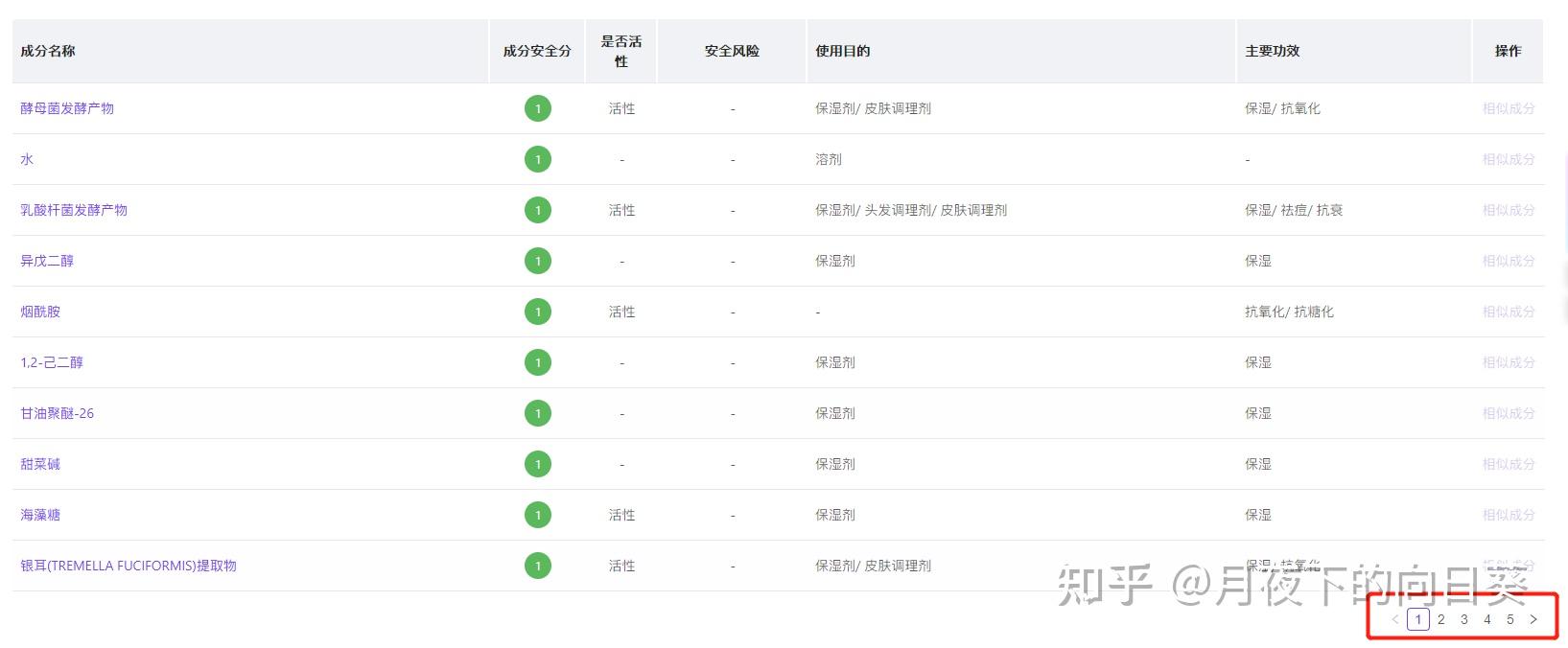Click the 异戊二醇 ingredient name
Image resolution: width=1568 pixels, height=648 pixels.
(47, 261)
